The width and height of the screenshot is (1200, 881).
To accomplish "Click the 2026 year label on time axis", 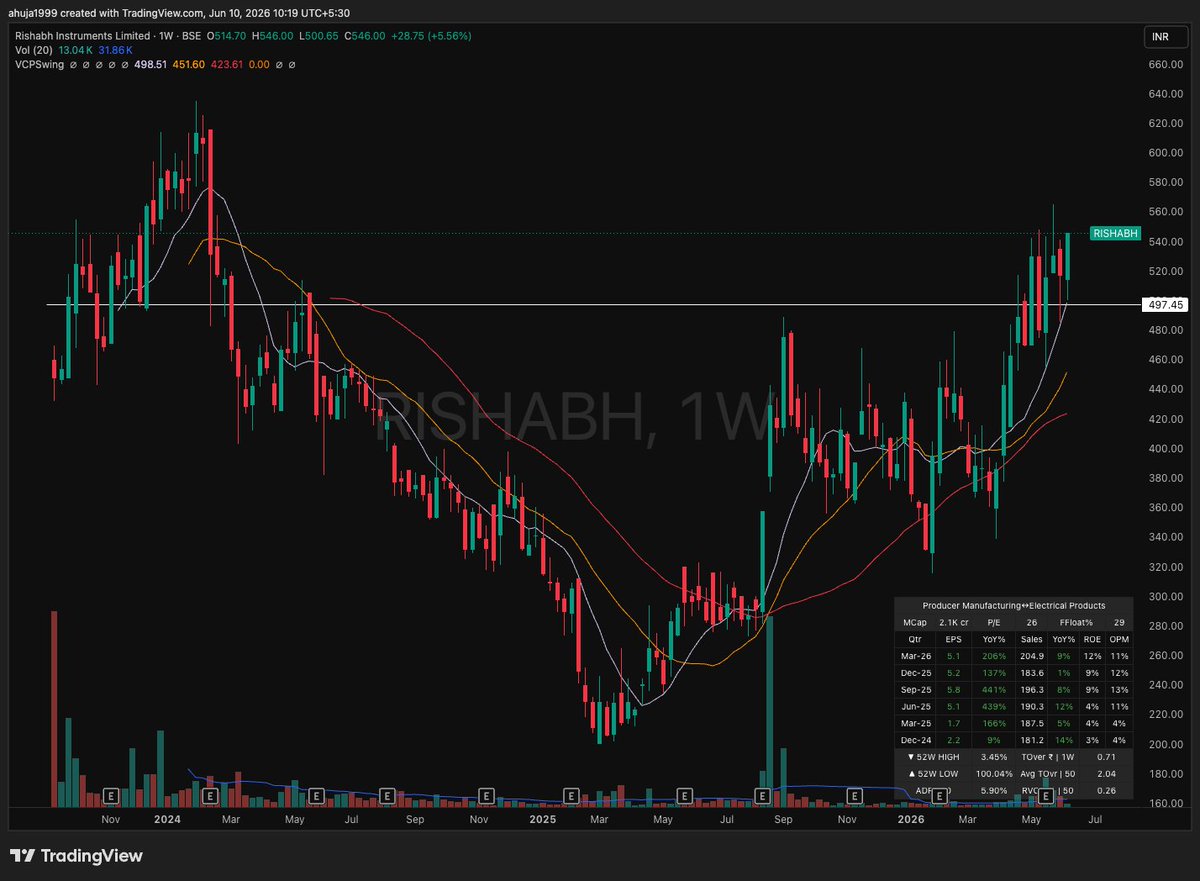I will tap(910, 819).
